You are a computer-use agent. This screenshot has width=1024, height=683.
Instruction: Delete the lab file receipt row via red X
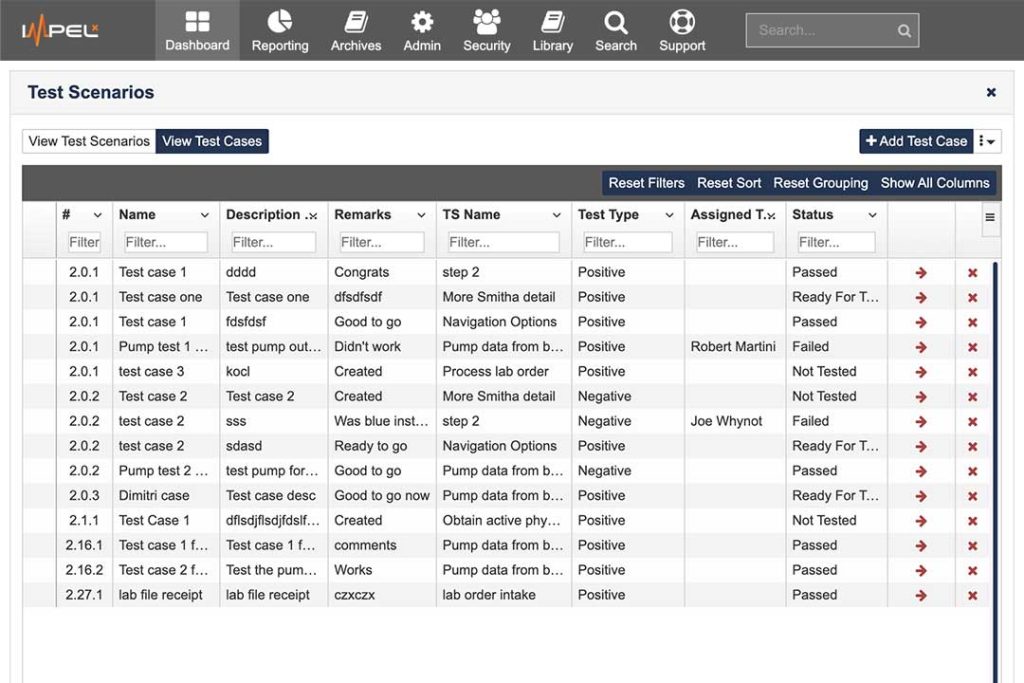click(972, 595)
